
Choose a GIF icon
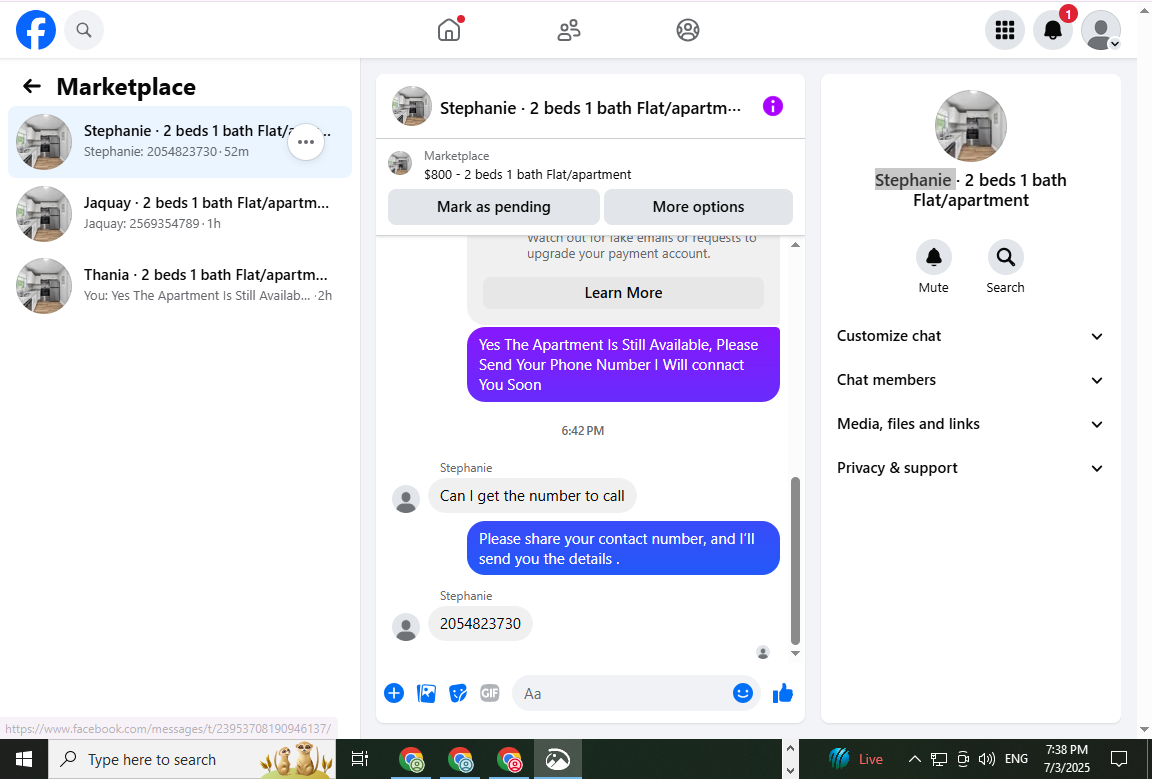pyautogui.click(x=489, y=693)
